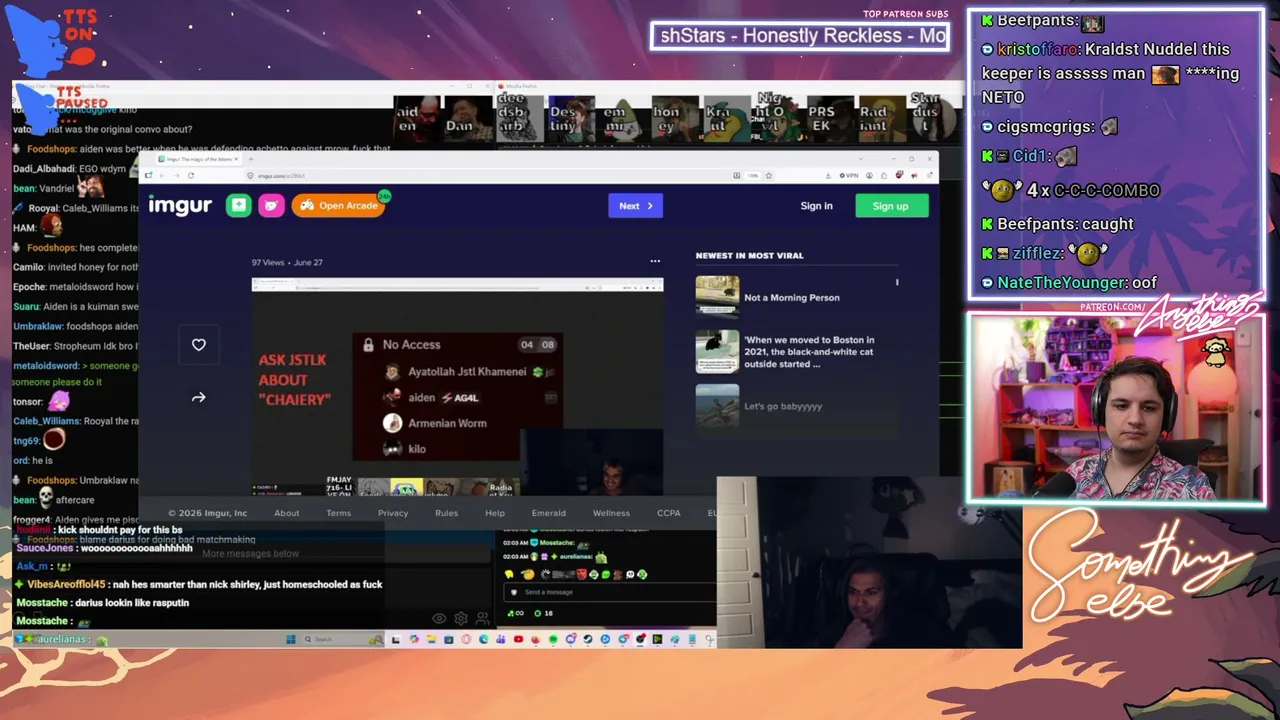Viewport: 1280px width, 720px height.
Task: Click the Terms footer link
Action: pyautogui.click(x=339, y=513)
